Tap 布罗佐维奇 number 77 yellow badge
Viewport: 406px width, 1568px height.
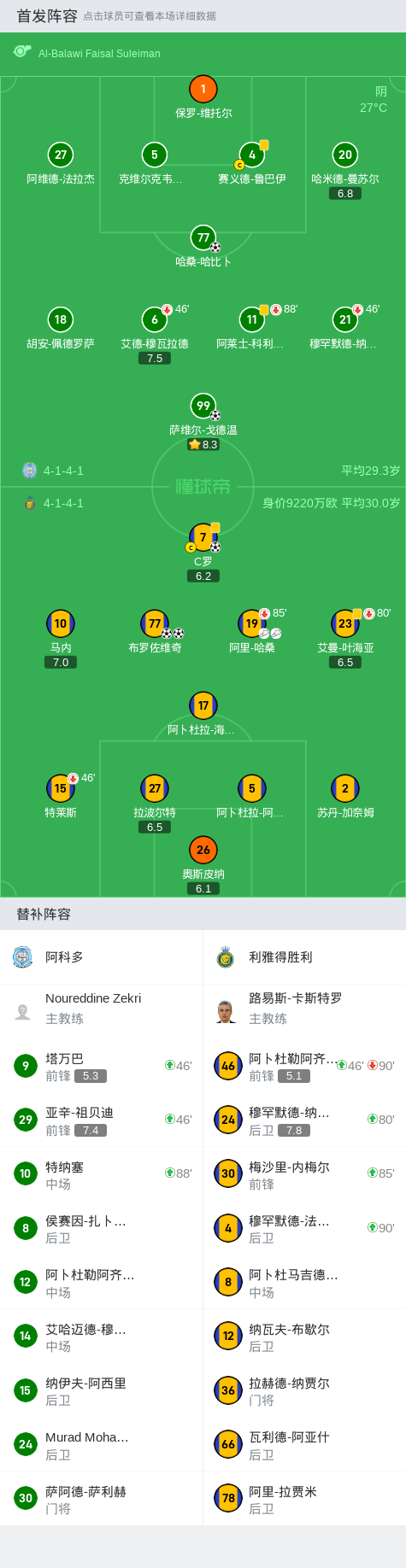[155, 623]
